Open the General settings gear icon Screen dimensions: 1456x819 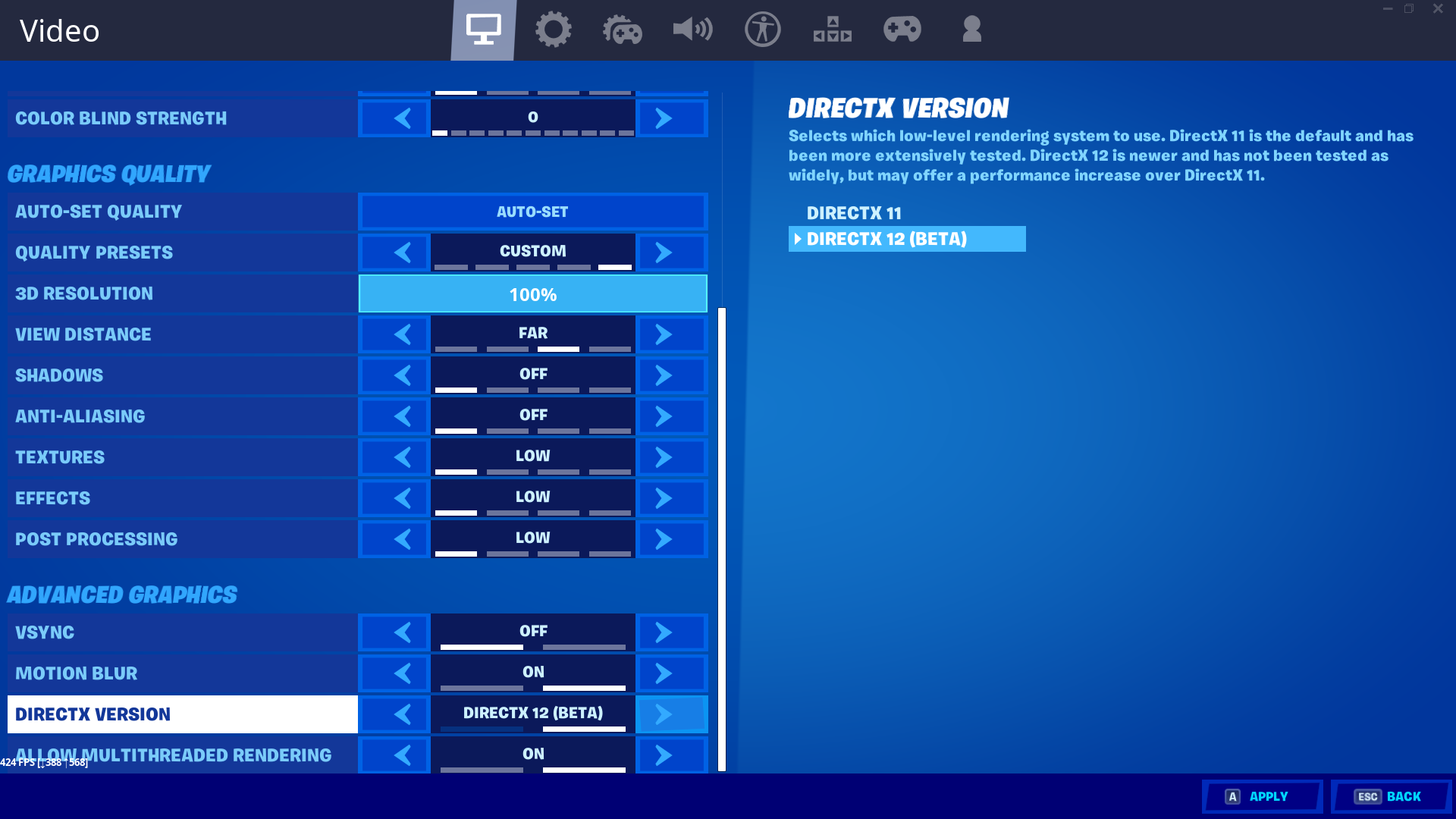(553, 30)
